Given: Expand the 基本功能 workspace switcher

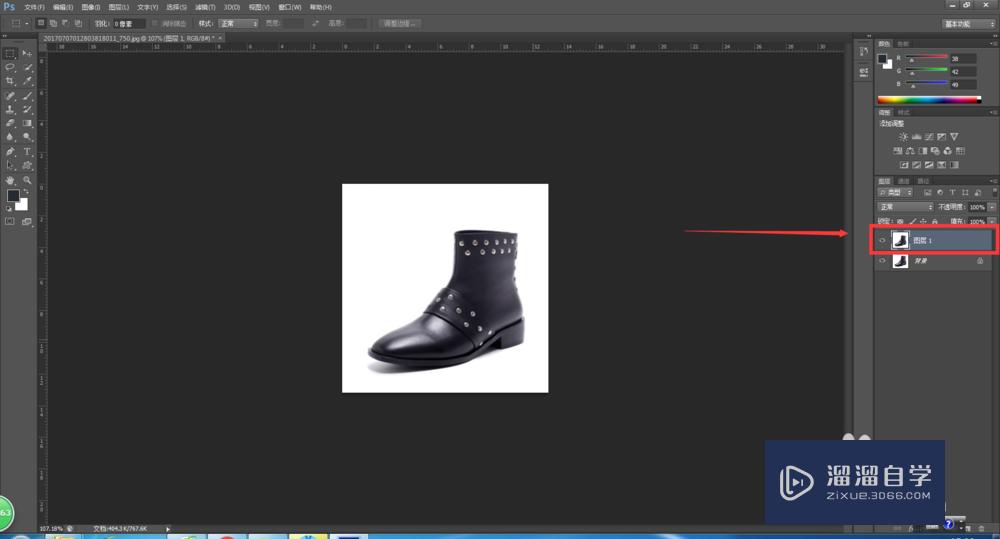Looking at the screenshot, I should pos(967,23).
